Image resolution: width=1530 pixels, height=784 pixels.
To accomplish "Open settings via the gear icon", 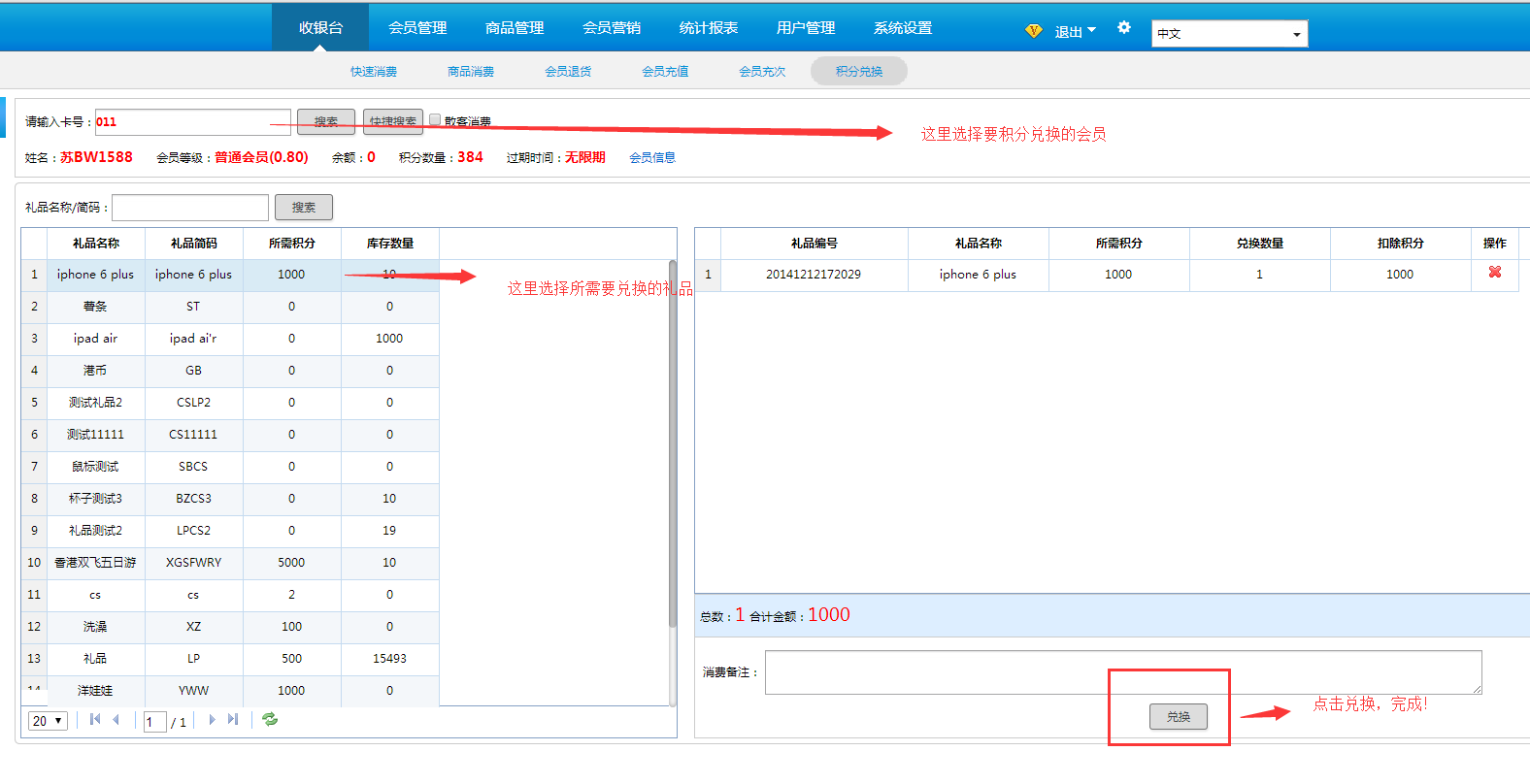I will (x=1124, y=28).
